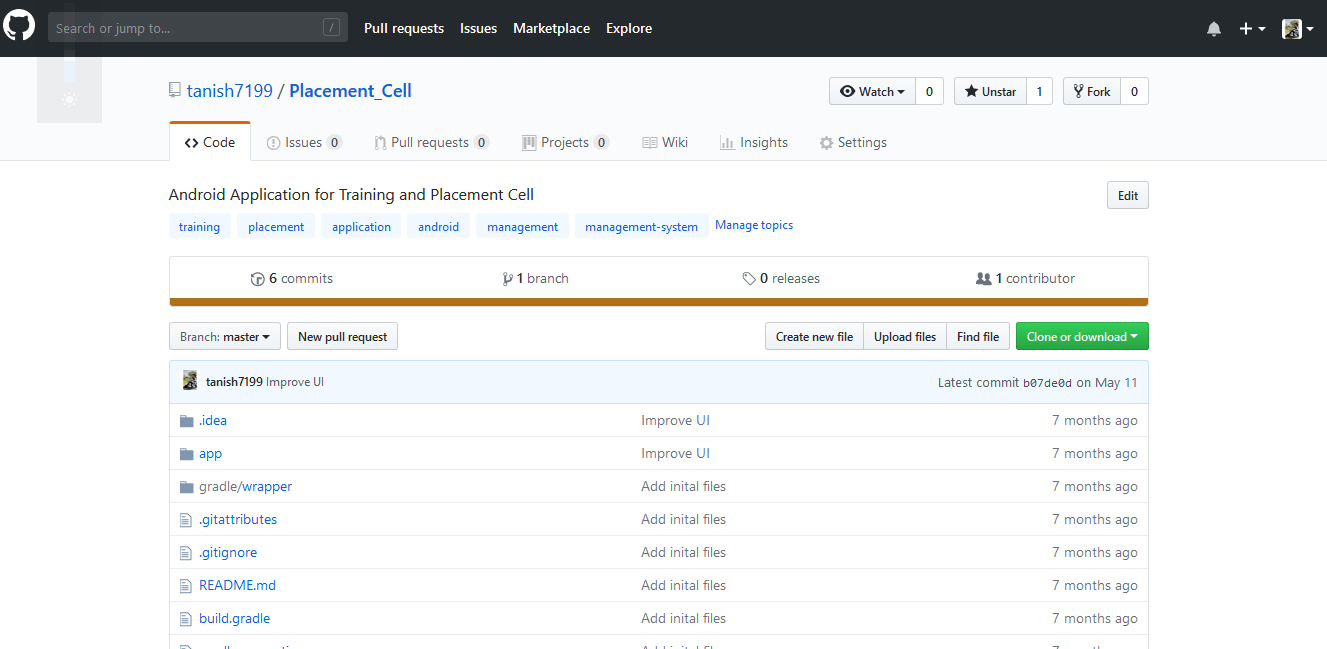
Task: Open Explore in top navigation
Action: tap(629, 28)
